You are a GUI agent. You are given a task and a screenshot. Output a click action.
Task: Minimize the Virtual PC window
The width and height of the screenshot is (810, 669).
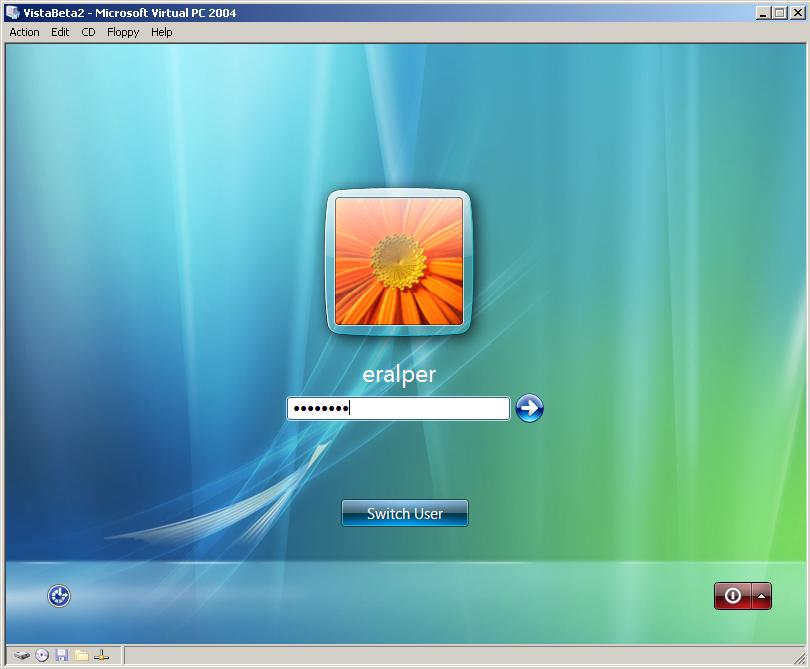(763, 13)
